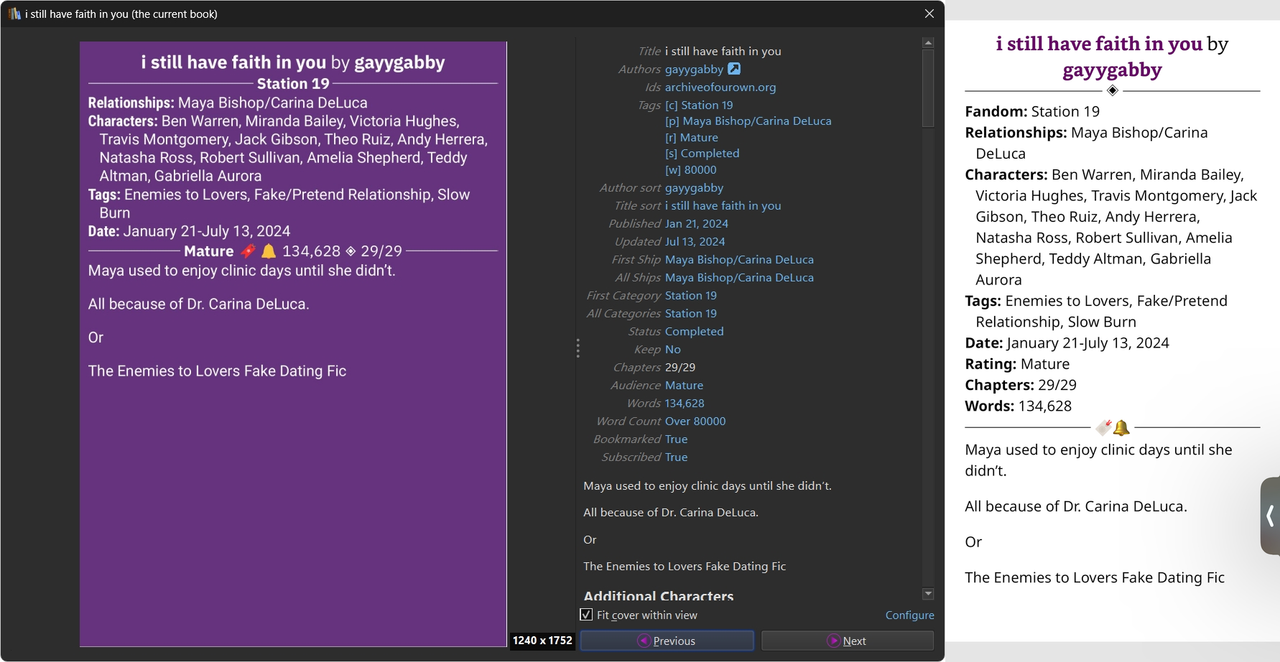Viewport: 1280px width, 662px height.
Task: Click Word Count value Over 80000
Action: (695, 422)
